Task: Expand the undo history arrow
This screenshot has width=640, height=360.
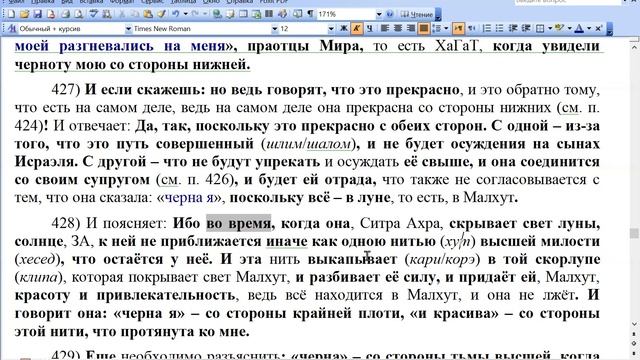Action: [185, 14]
